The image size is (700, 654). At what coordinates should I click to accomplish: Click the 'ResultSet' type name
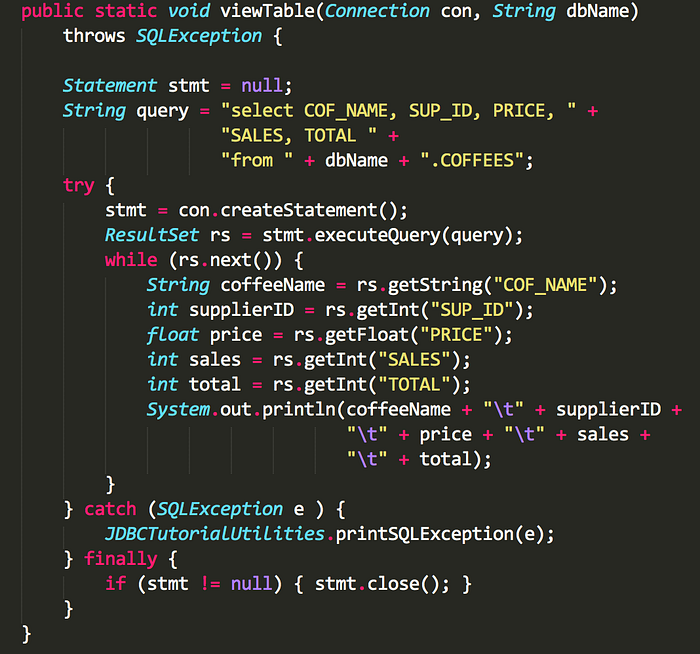point(152,235)
